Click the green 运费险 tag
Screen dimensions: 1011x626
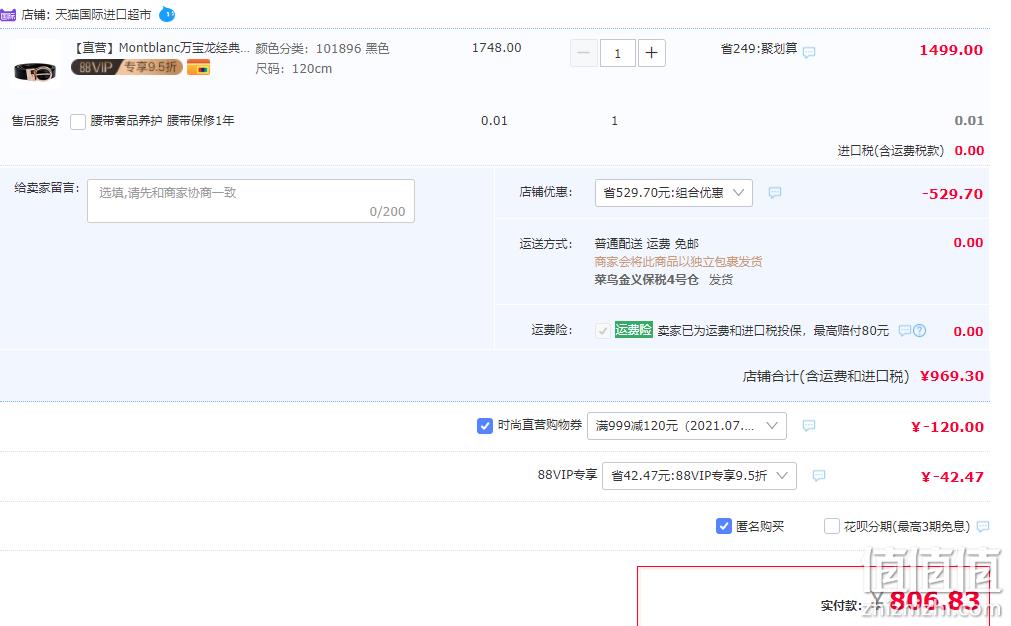click(x=633, y=329)
